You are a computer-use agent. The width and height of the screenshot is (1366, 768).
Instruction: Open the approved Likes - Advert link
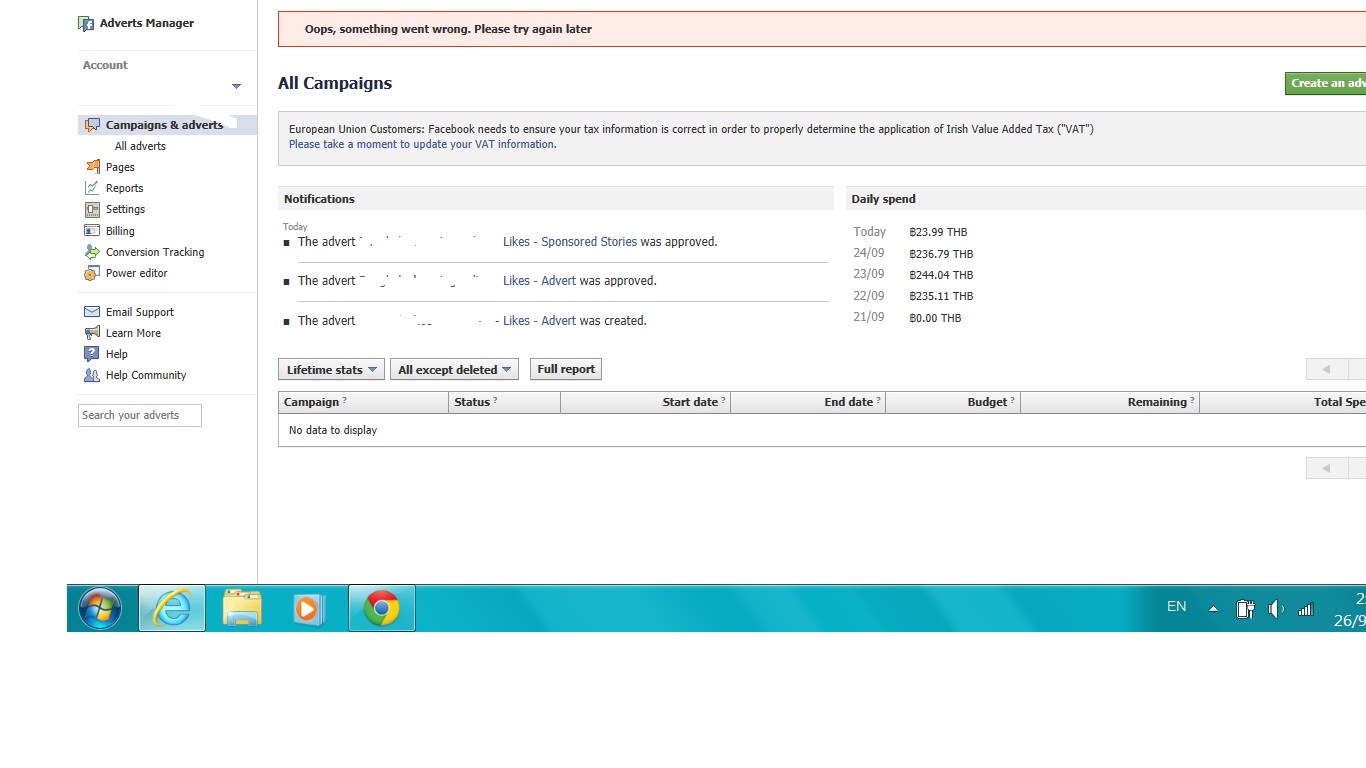[x=539, y=280]
